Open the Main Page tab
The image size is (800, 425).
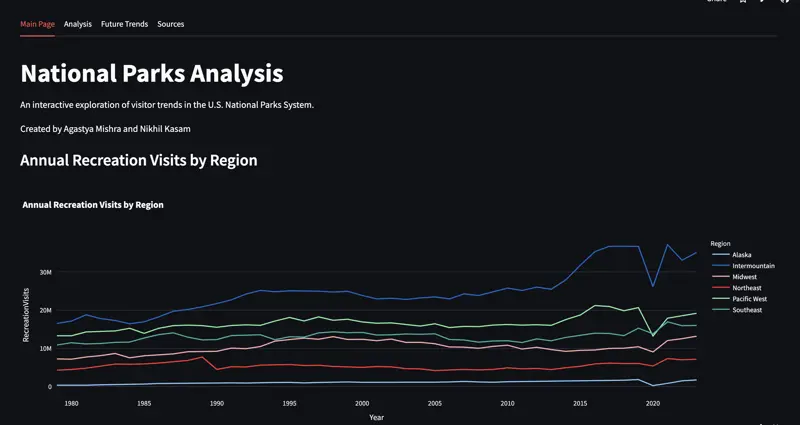point(37,24)
